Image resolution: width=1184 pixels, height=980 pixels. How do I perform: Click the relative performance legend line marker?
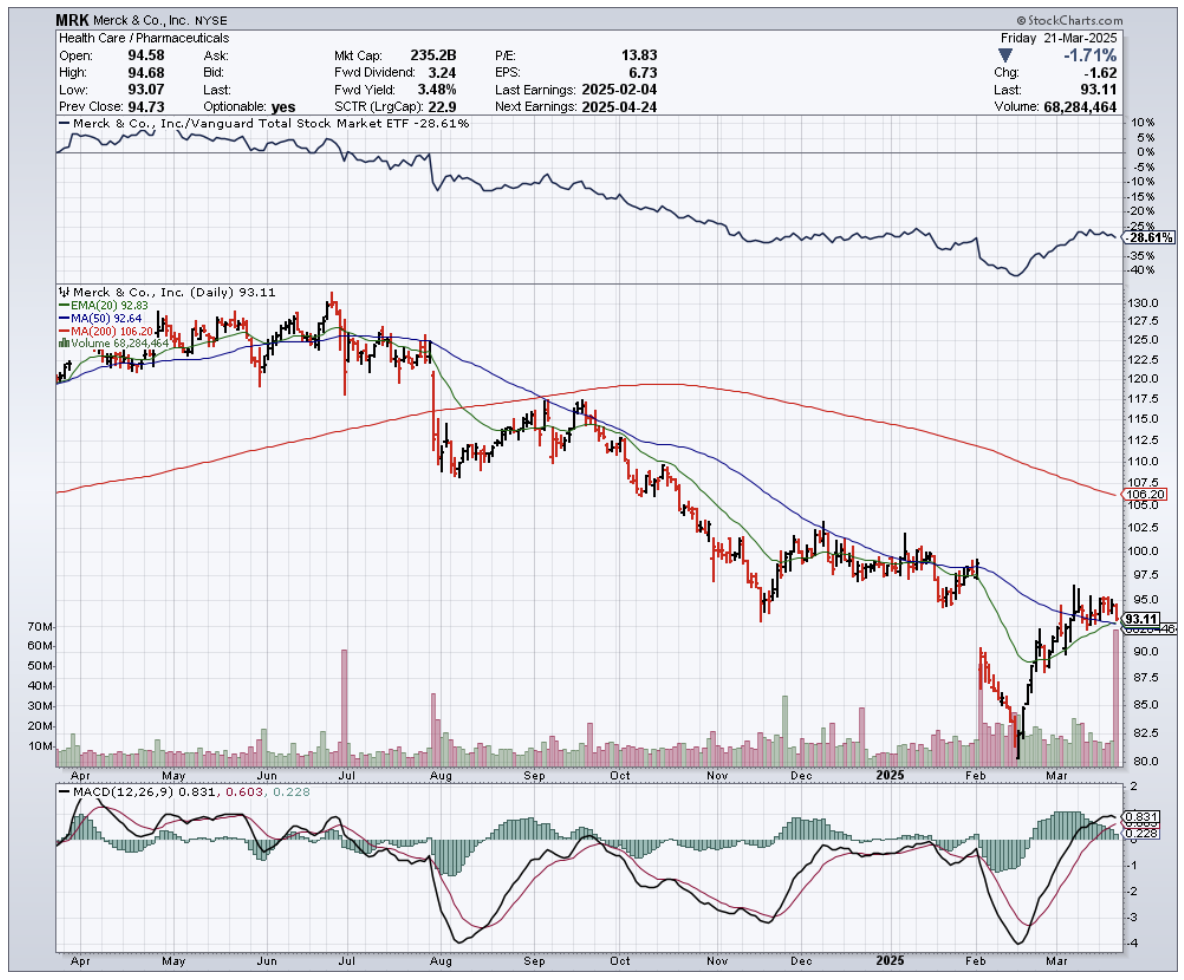(65, 123)
